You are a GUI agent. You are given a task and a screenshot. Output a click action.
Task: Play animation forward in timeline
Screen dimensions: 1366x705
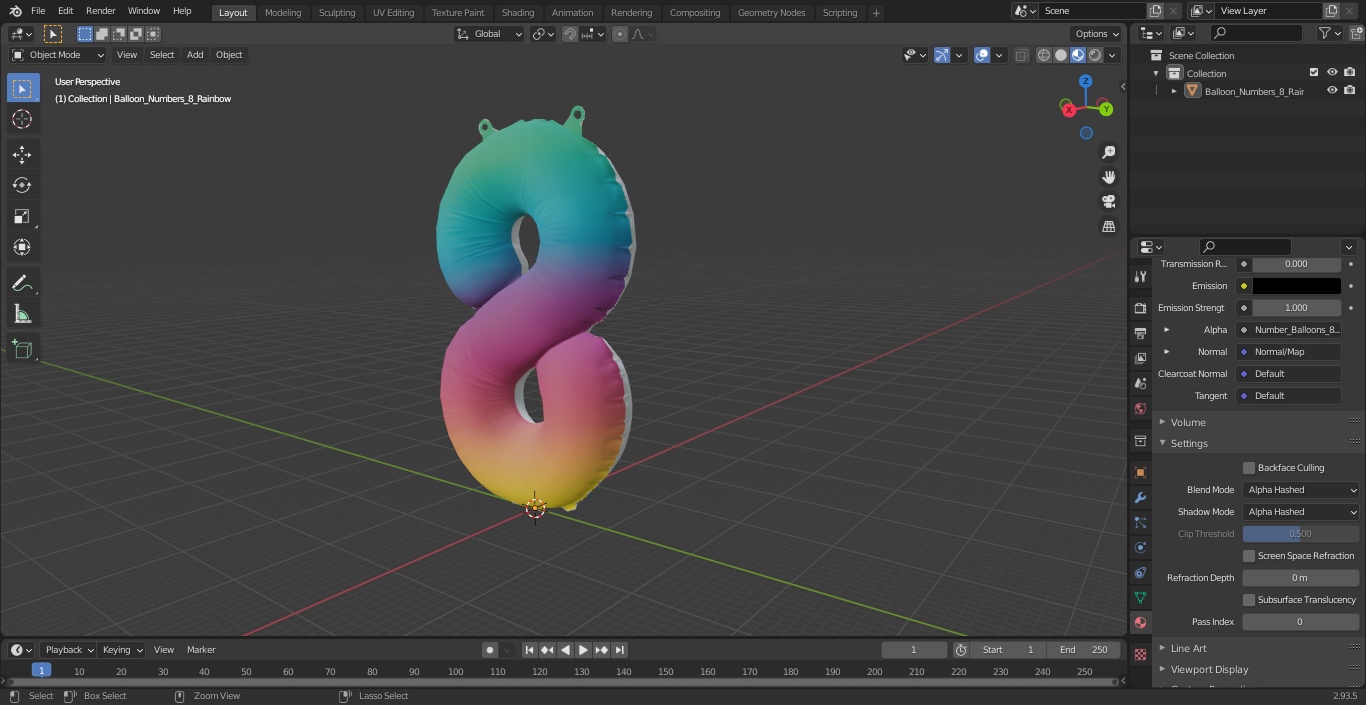click(584, 650)
